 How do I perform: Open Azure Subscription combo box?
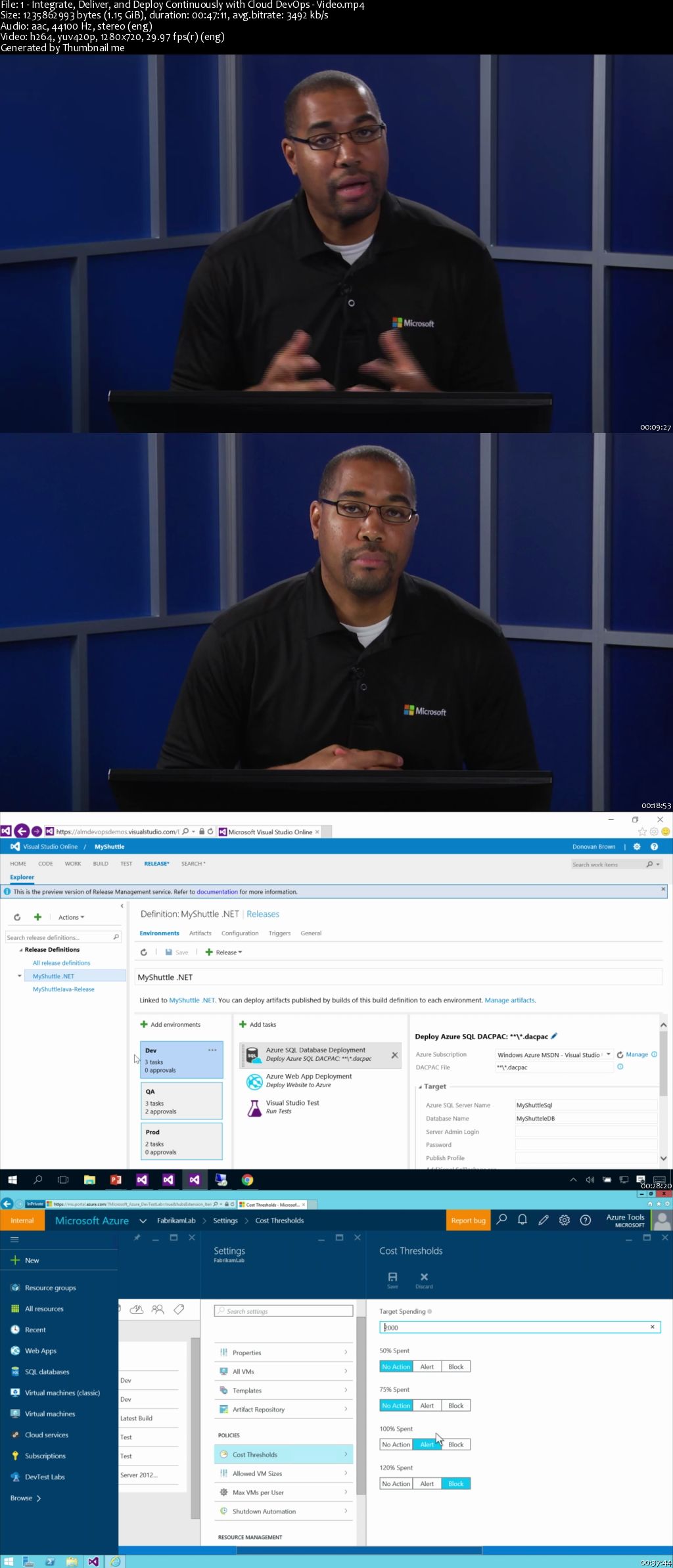click(x=554, y=1054)
